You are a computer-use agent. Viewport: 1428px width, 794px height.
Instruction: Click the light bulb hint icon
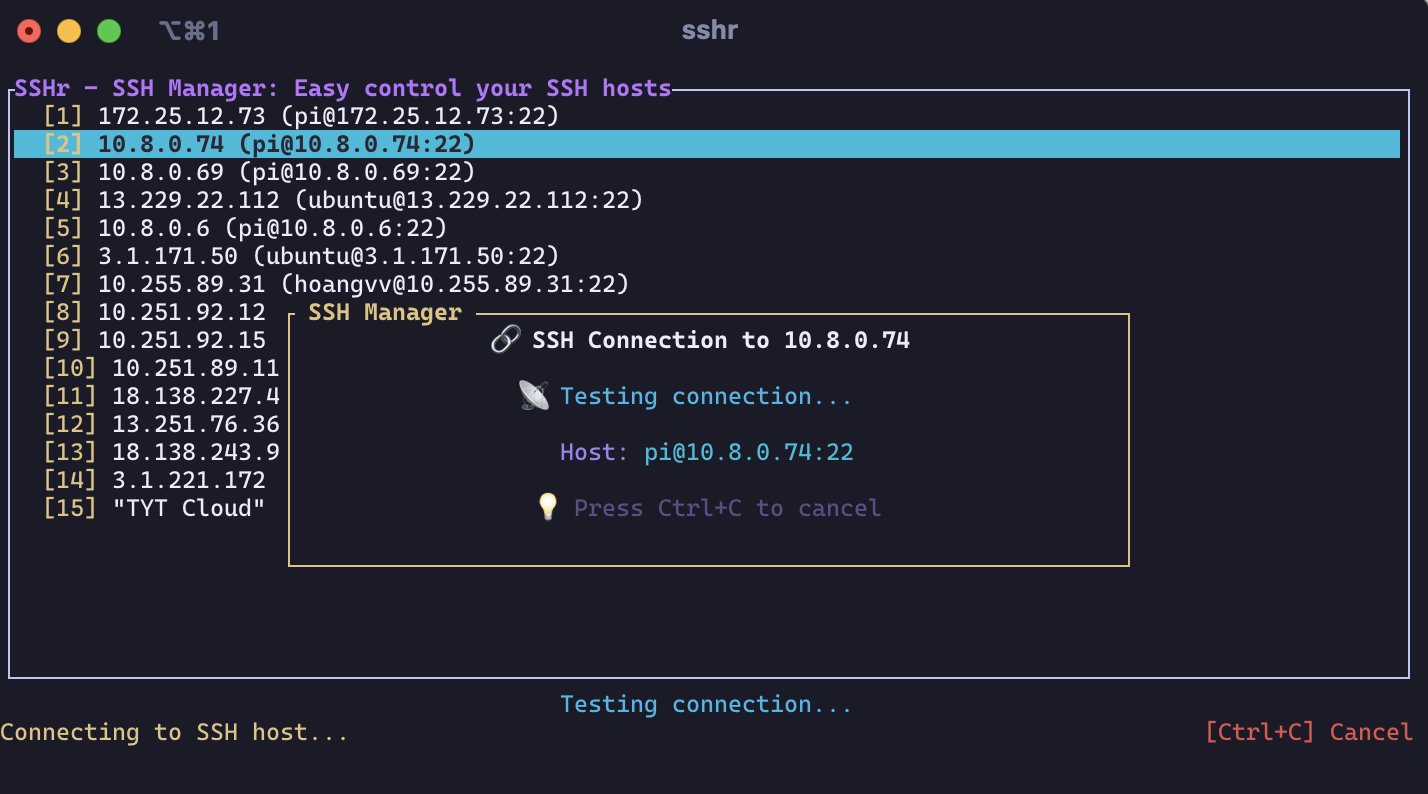coord(547,508)
